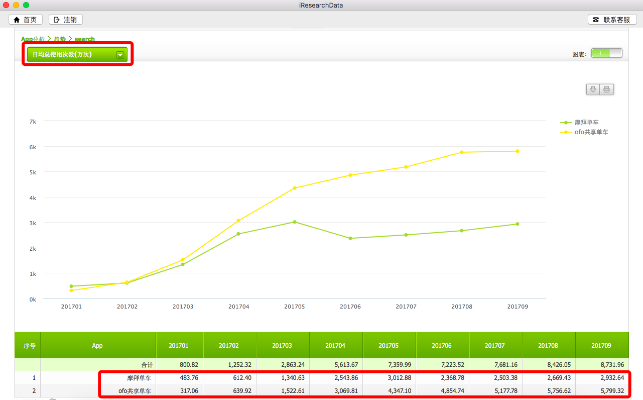Click 摩拜单车 data point at 201705
Image resolution: width=643 pixels, height=400 pixels.
click(x=294, y=222)
